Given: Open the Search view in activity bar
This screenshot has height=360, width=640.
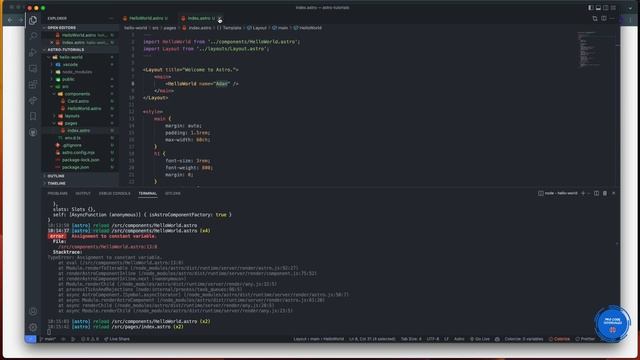Looking at the screenshot, I should [x=33, y=36].
